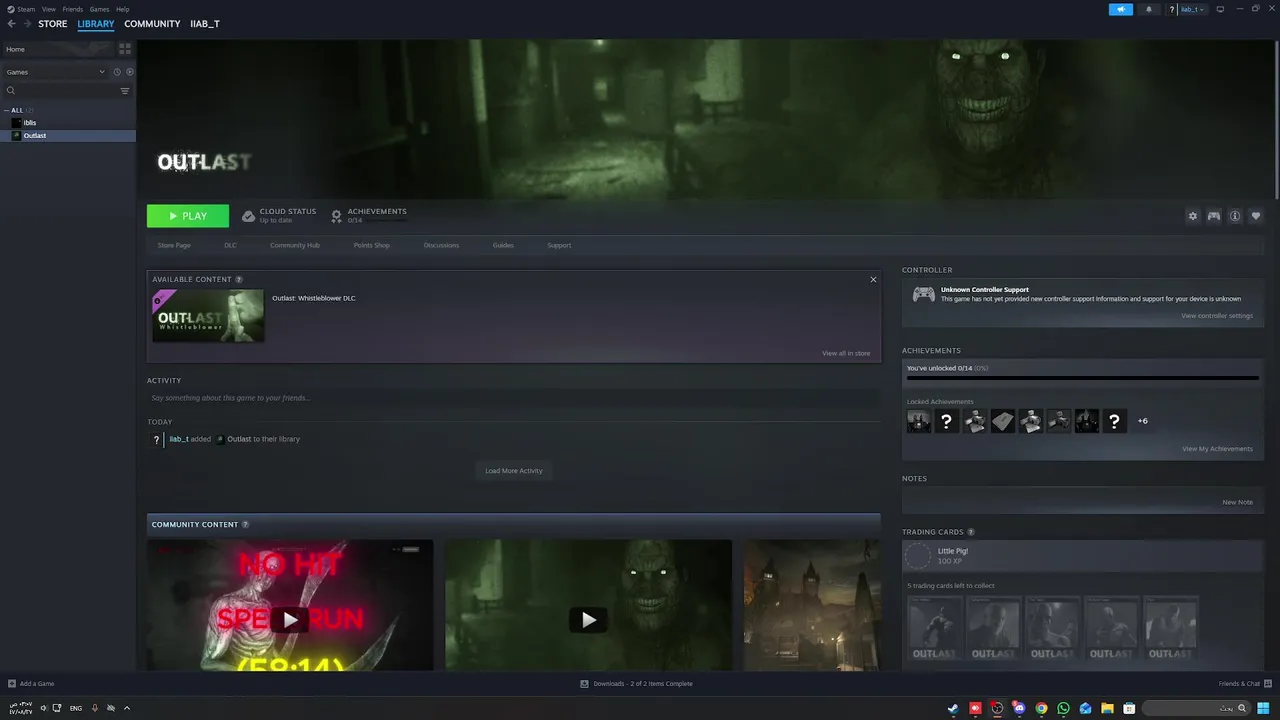Open the Games category dropdown
Screen dimensions: 1280x720
[55, 72]
